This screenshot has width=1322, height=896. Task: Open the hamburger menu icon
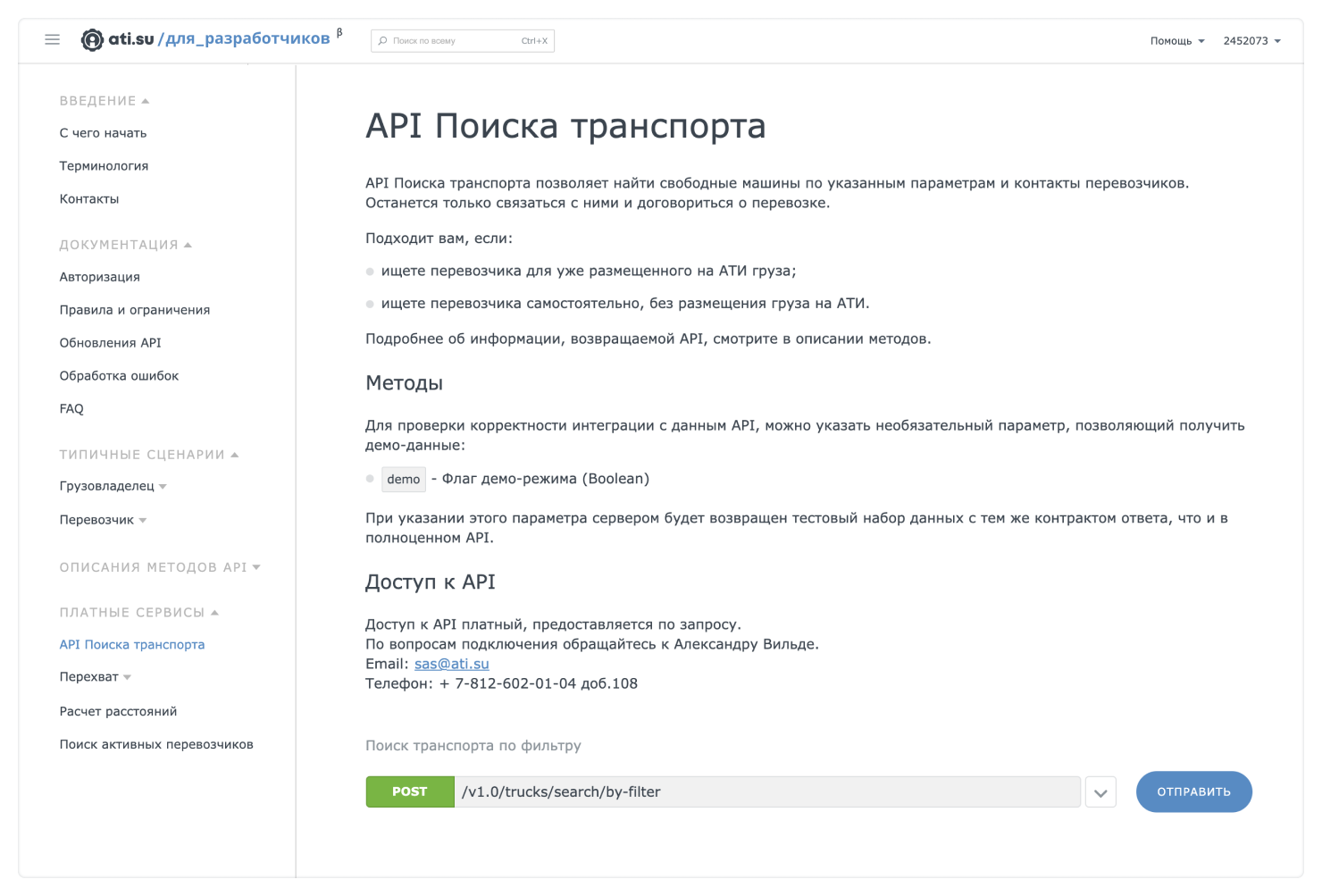[x=53, y=39]
